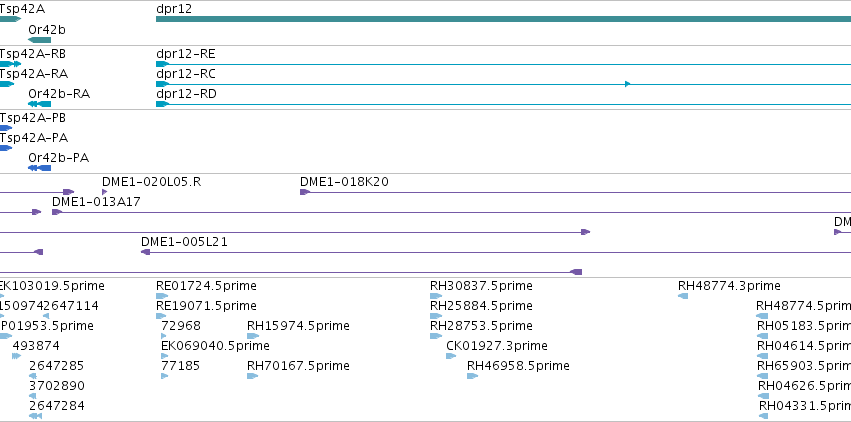Select the RH15974.5prime EST label
Image resolution: width=851 pixels, height=422 pixels.
click(298, 325)
